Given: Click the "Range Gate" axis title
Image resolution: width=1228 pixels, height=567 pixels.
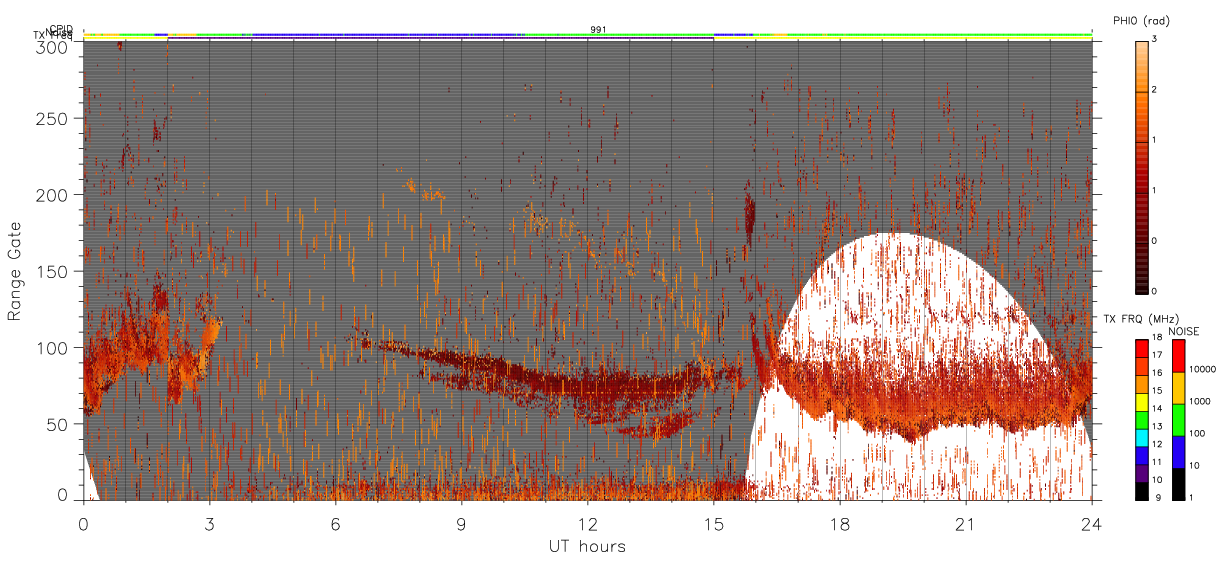Looking at the screenshot, I should coord(15,272).
